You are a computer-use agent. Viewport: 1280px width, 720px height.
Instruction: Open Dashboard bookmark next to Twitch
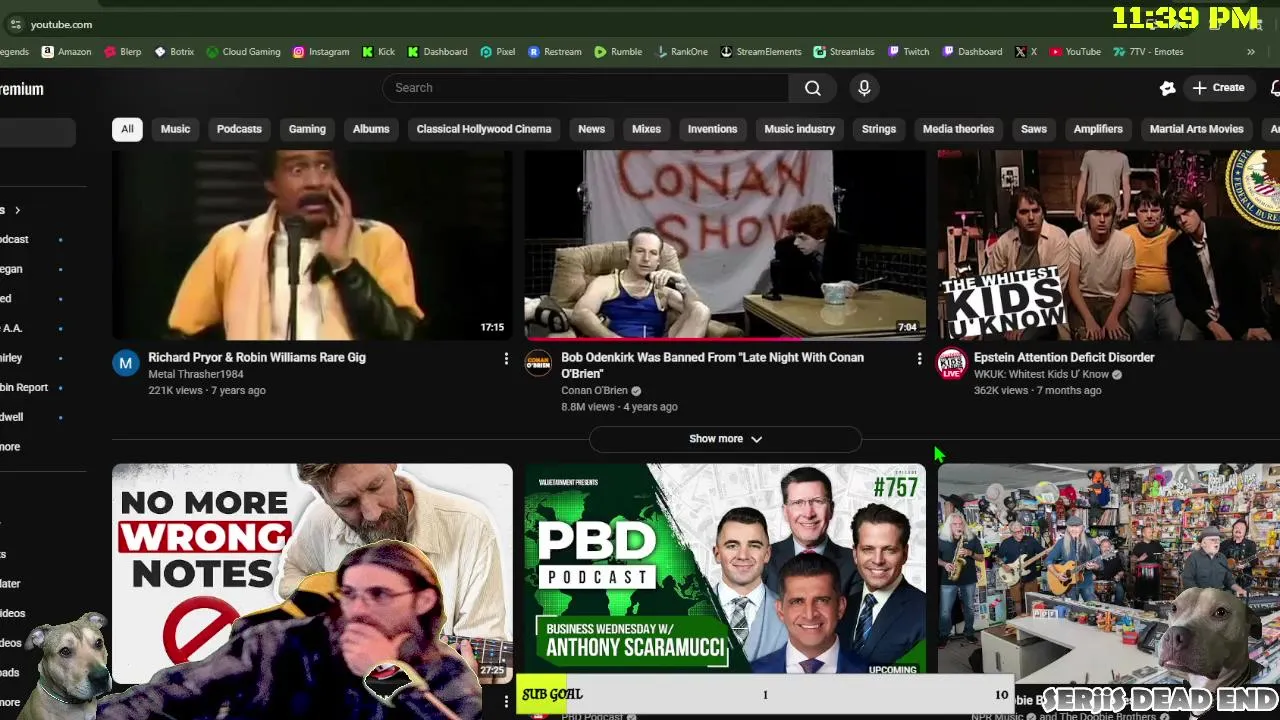tap(972, 52)
